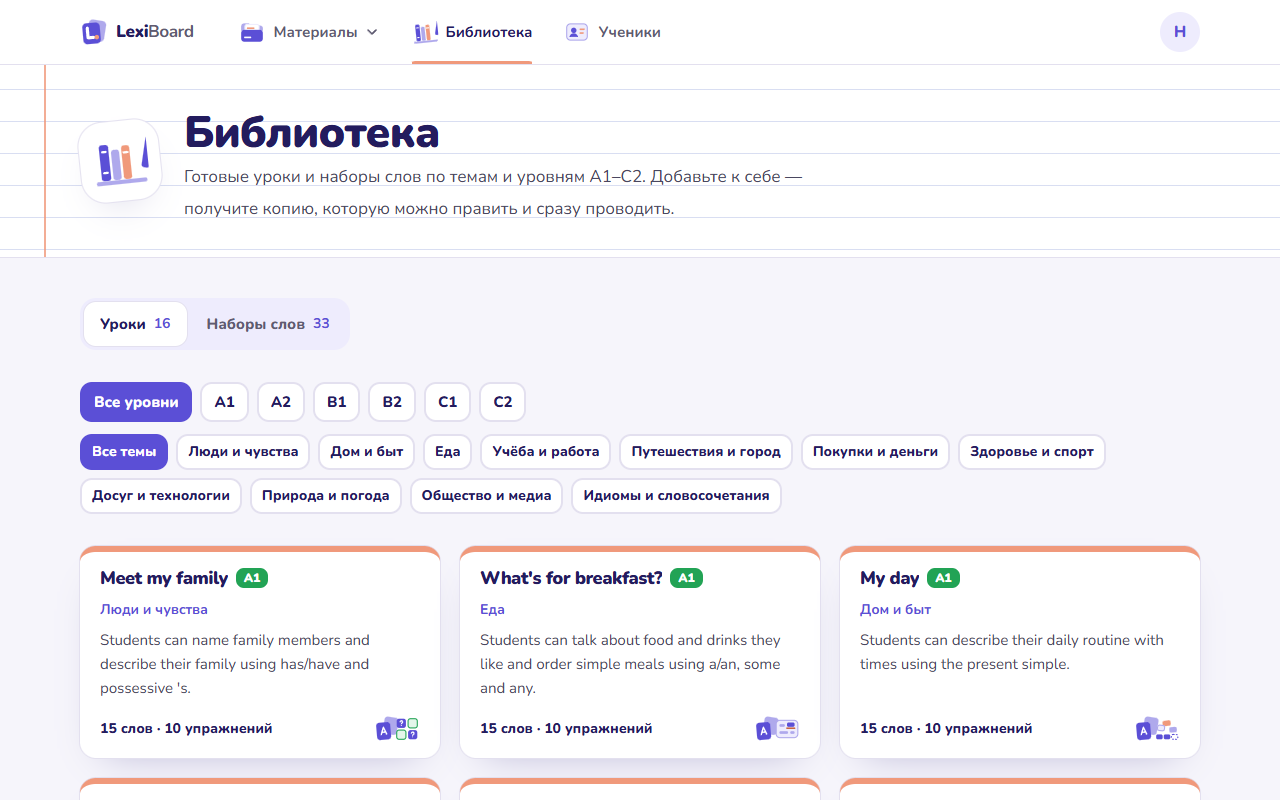Switch to the Уроки 16 tab
Screen dimensions: 1280x800
(135, 324)
